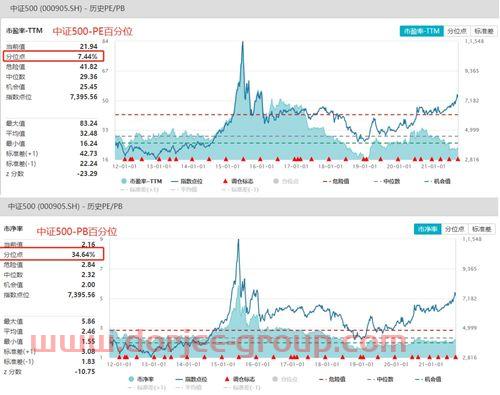Switch to 分位点 tab in PE chart

[x=457, y=31]
